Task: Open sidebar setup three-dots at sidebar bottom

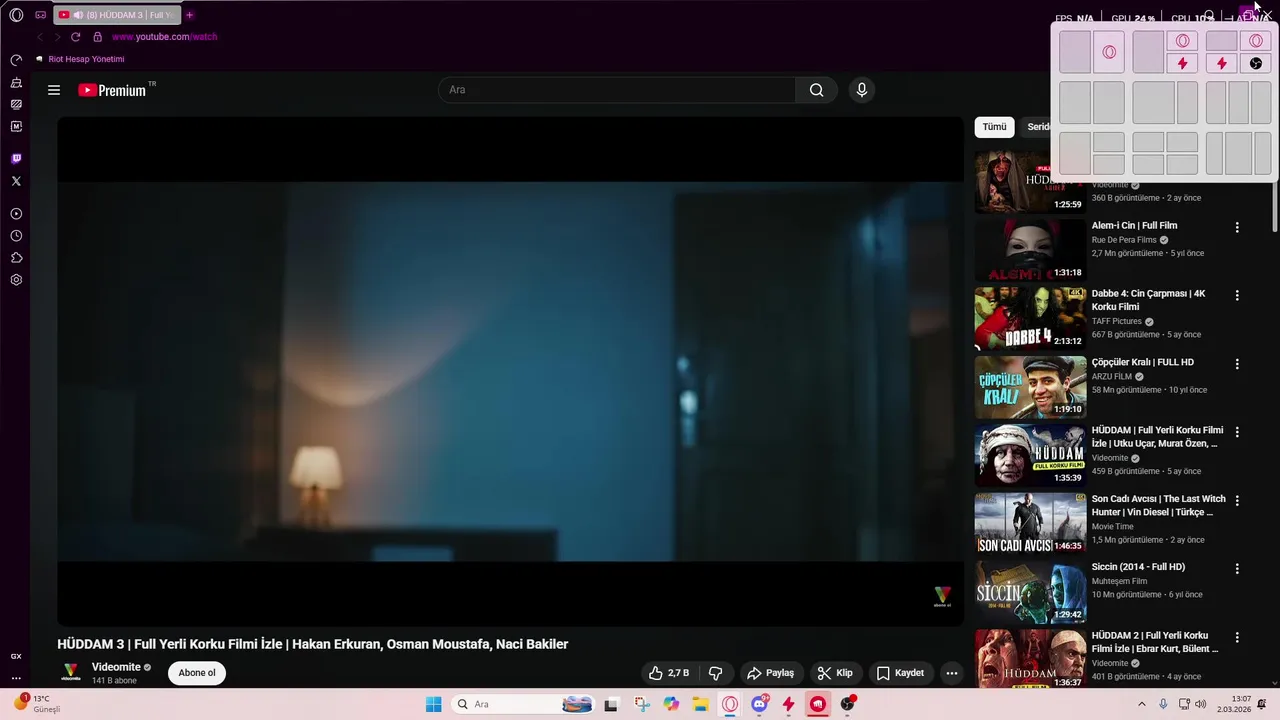Action: pyautogui.click(x=16, y=678)
